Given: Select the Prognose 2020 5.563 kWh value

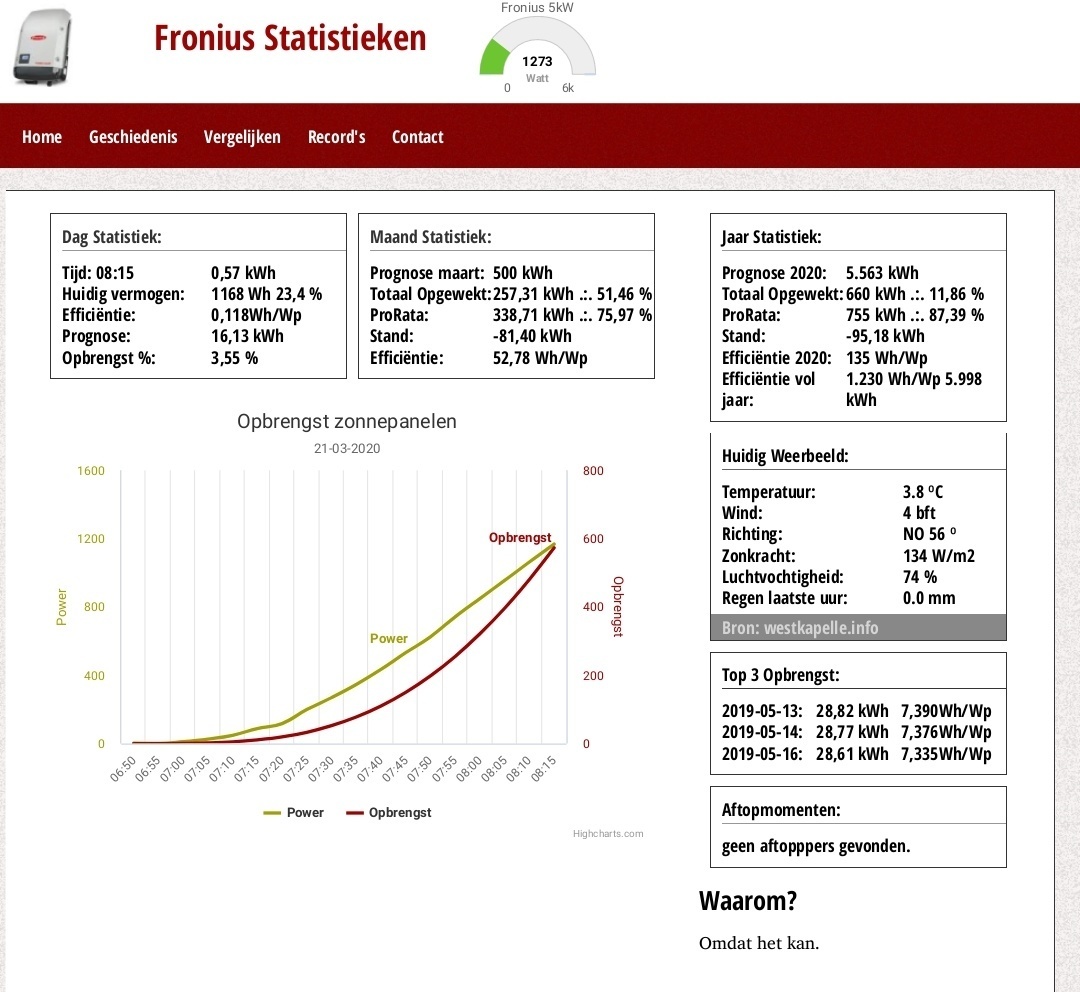Looking at the screenshot, I should (882, 273).
